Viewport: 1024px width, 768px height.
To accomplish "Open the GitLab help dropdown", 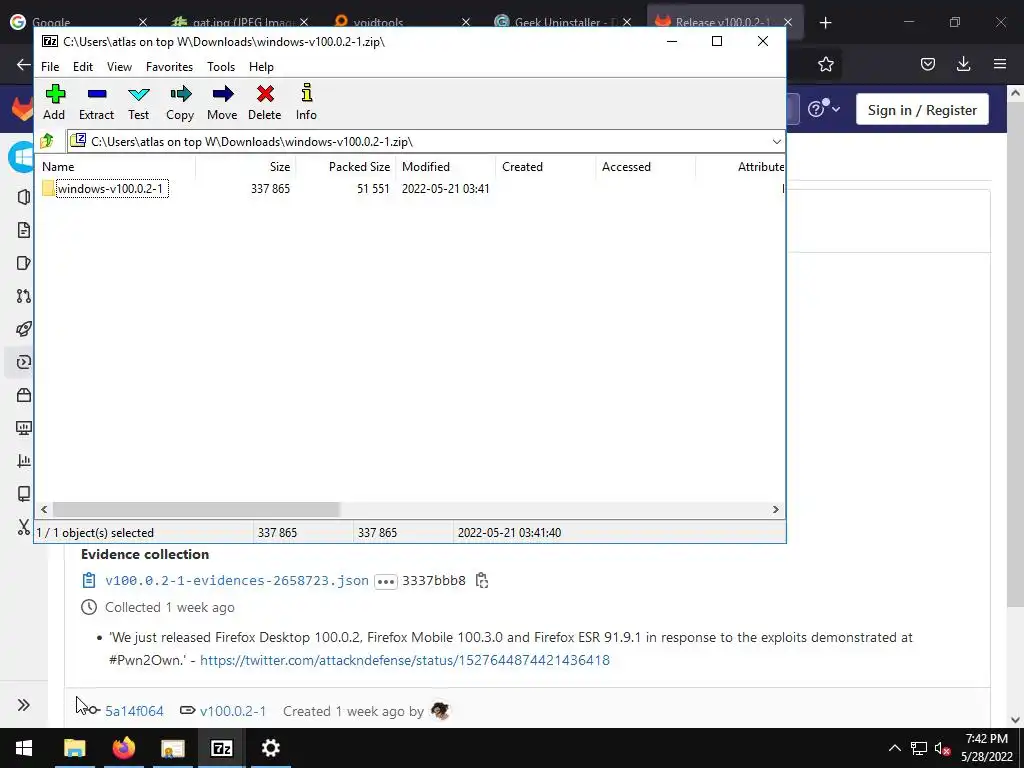I will (x=824, y=108).
